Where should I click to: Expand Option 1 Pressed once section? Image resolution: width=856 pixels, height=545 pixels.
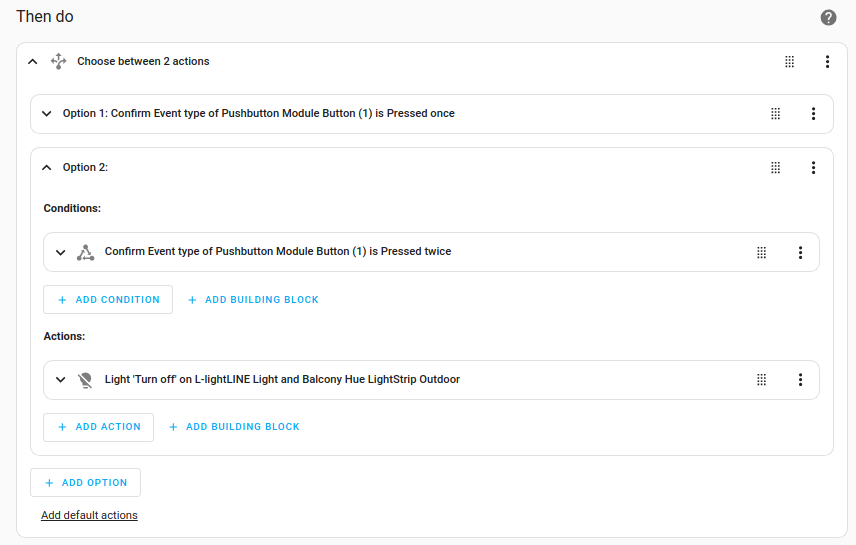click(46, 114)
